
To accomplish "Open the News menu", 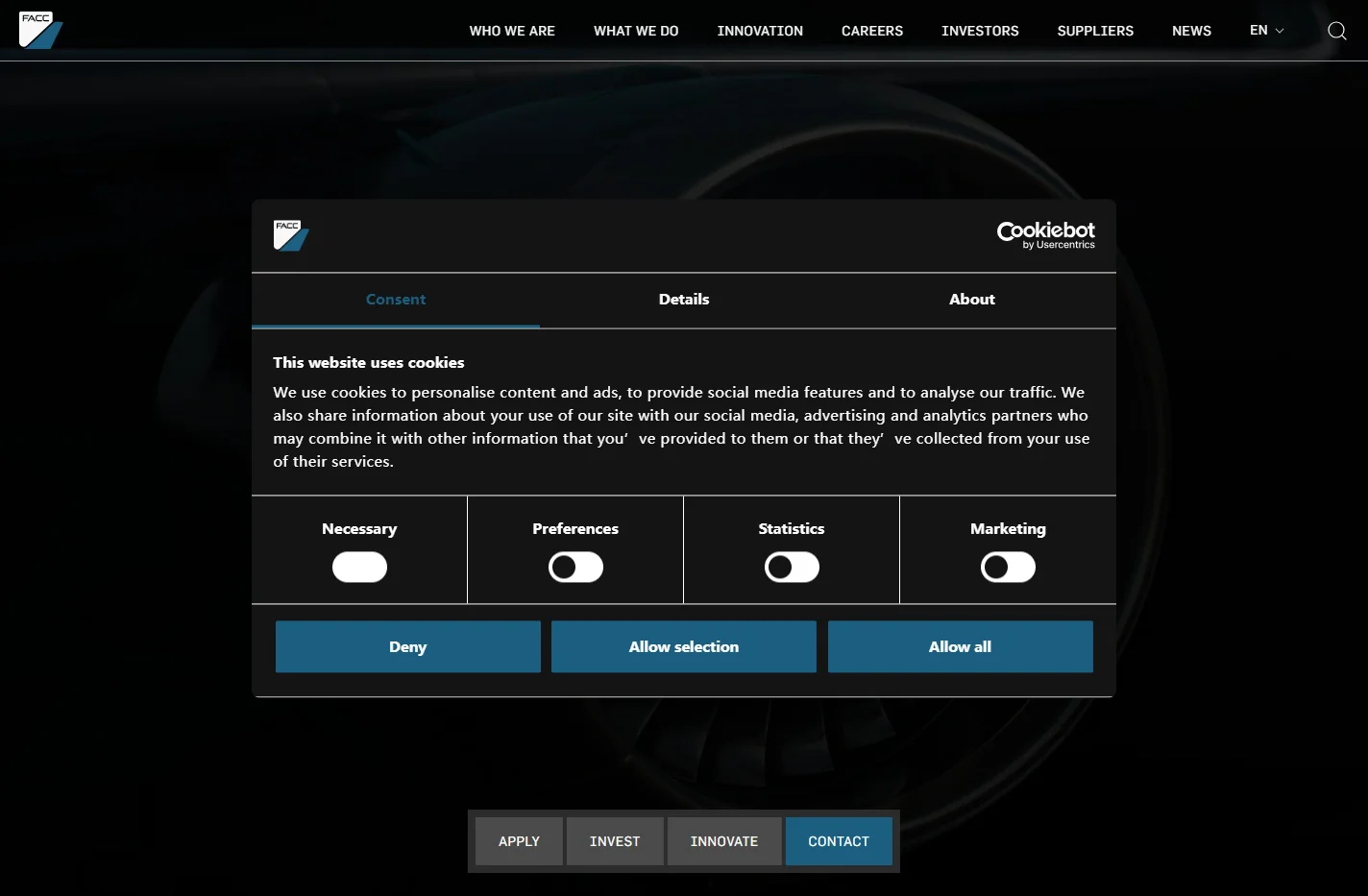I will (1191, 31).
